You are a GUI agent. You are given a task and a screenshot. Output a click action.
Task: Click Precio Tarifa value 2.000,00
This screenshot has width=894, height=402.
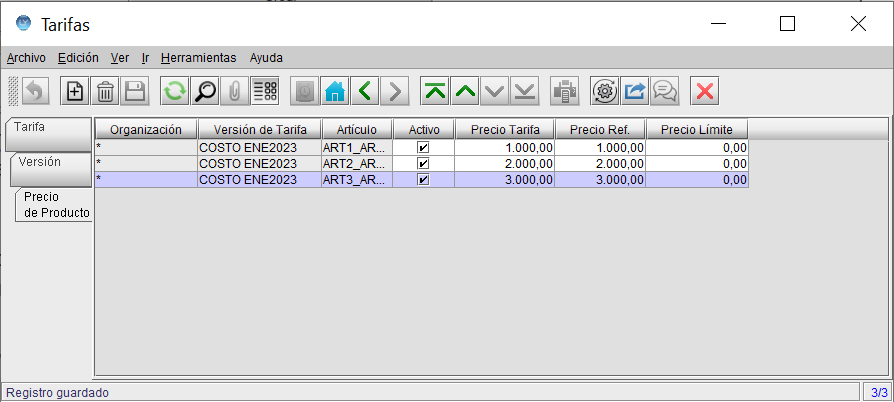505,164
